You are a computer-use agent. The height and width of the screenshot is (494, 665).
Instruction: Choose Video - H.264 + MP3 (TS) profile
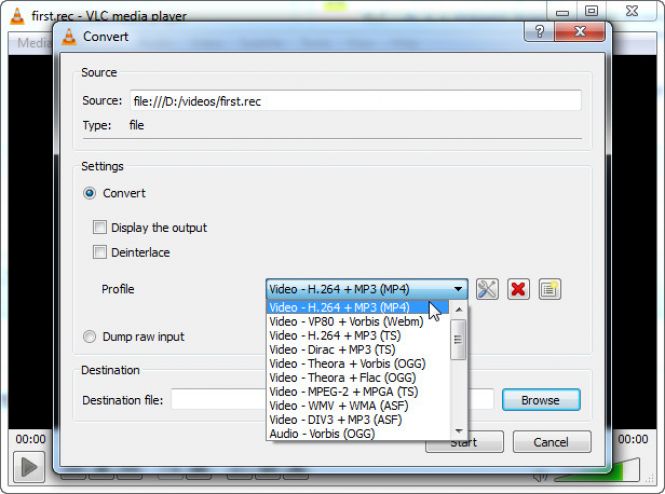point(358,335)
